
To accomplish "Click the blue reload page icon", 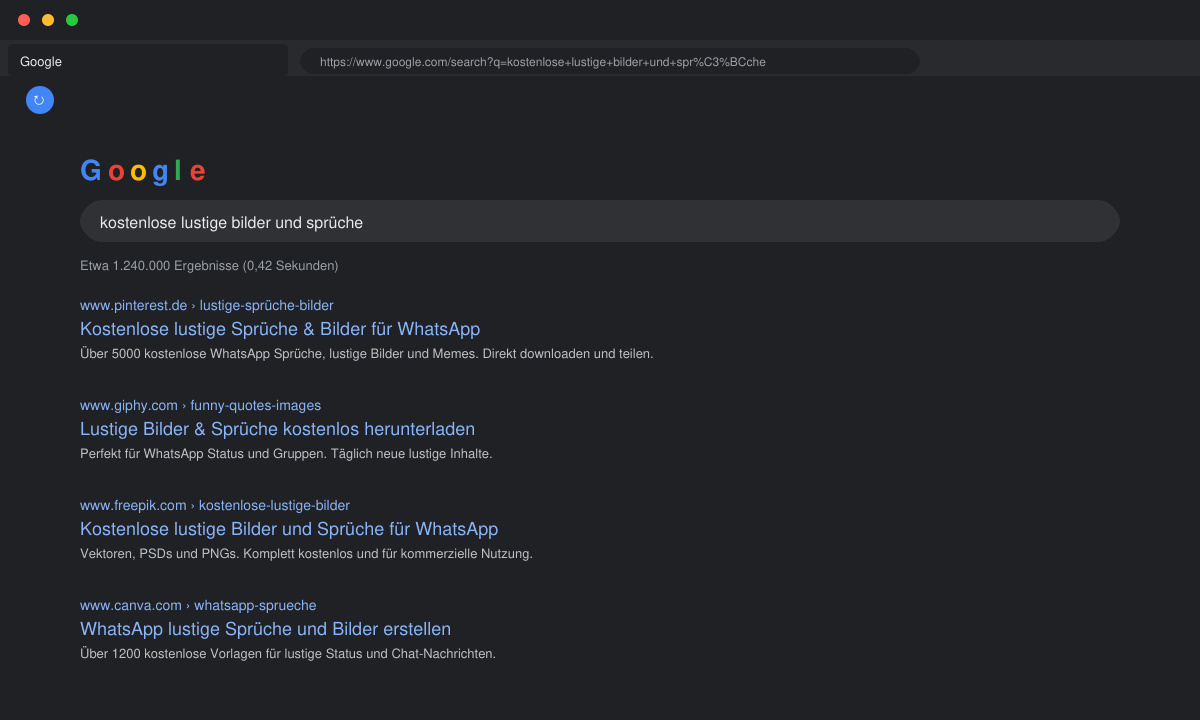I will click(x=40, y=100).
